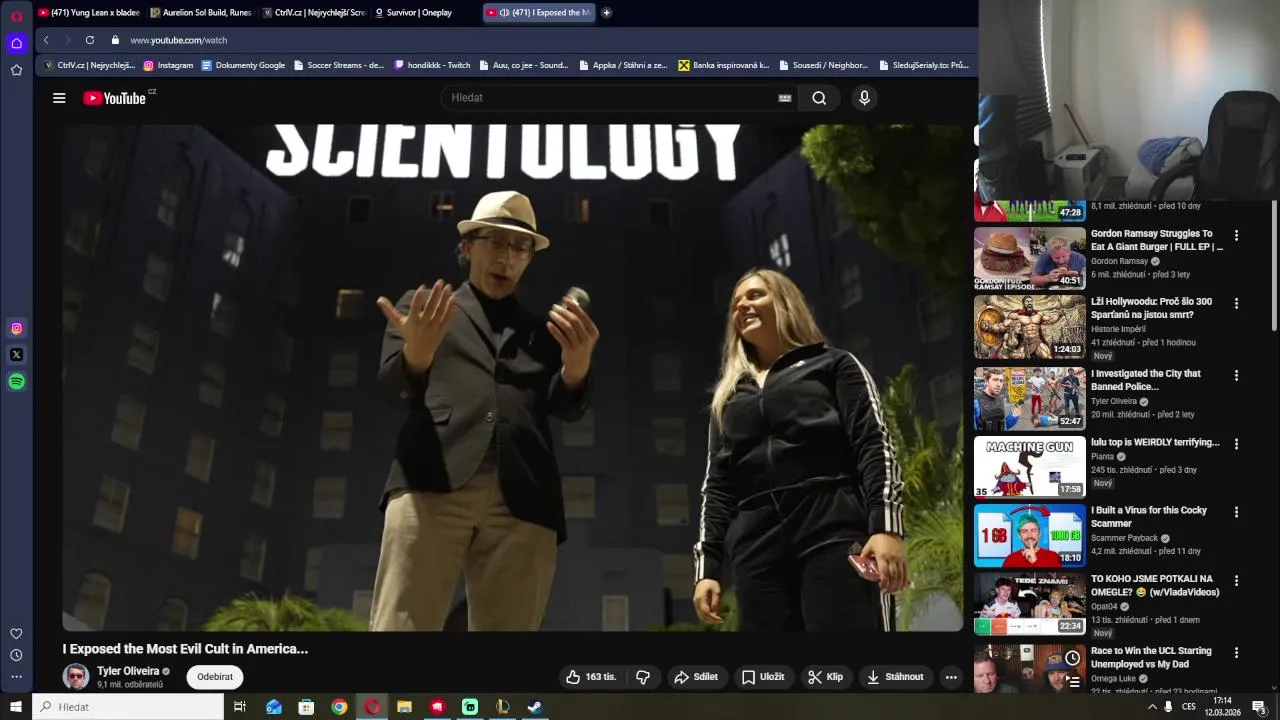Open more actions three-dot menu under video
1280x720 pixels.
click(951, 677)
